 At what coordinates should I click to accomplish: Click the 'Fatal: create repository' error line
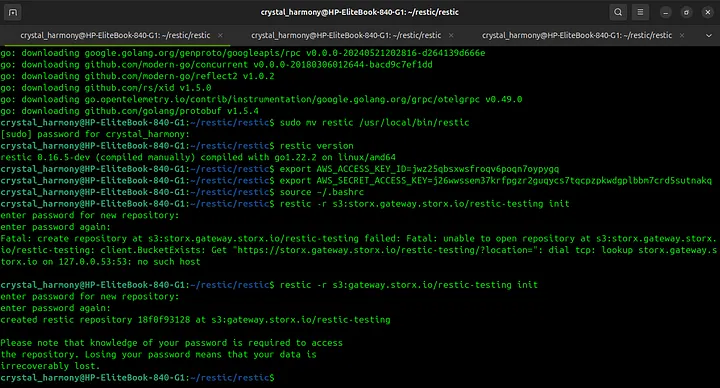click(x=358, y=239)
